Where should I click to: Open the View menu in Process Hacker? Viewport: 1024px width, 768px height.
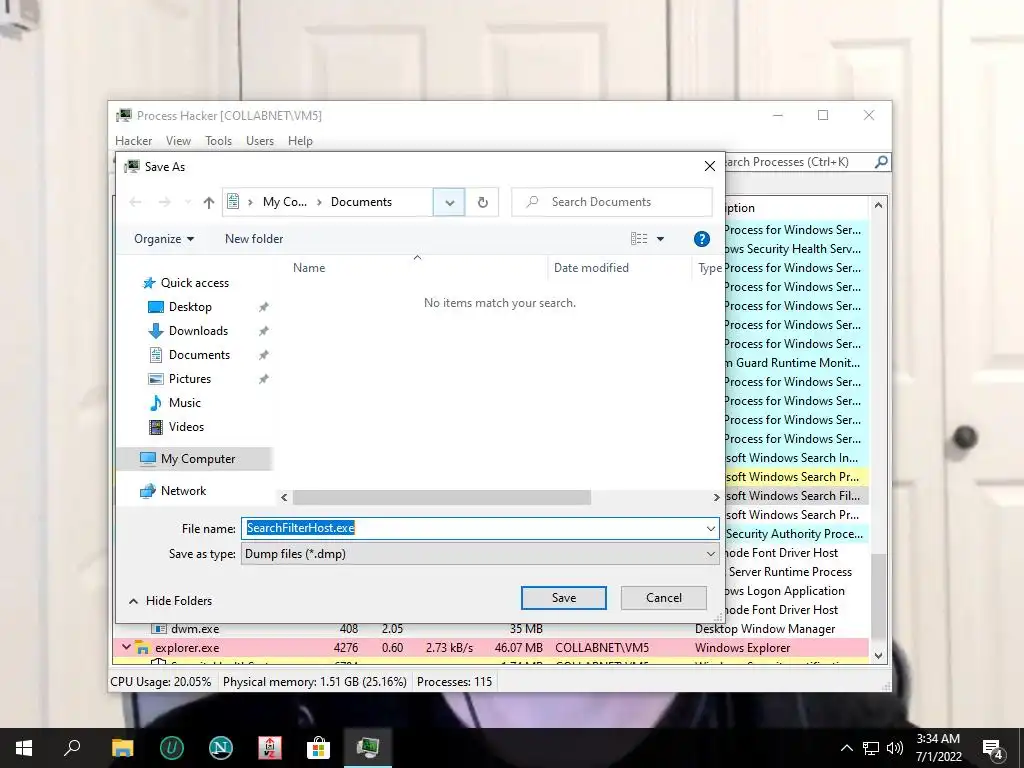click(178, 141)
